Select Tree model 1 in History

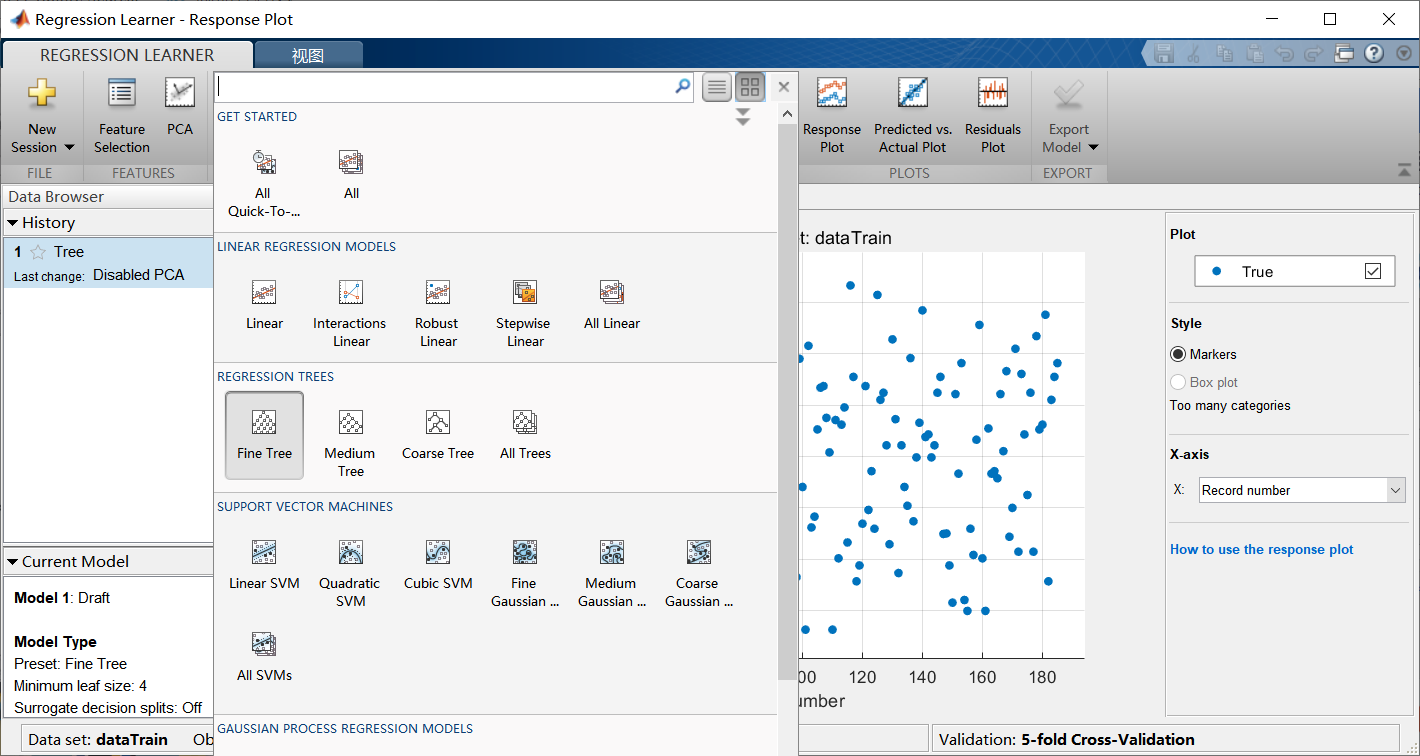(108, 263)
